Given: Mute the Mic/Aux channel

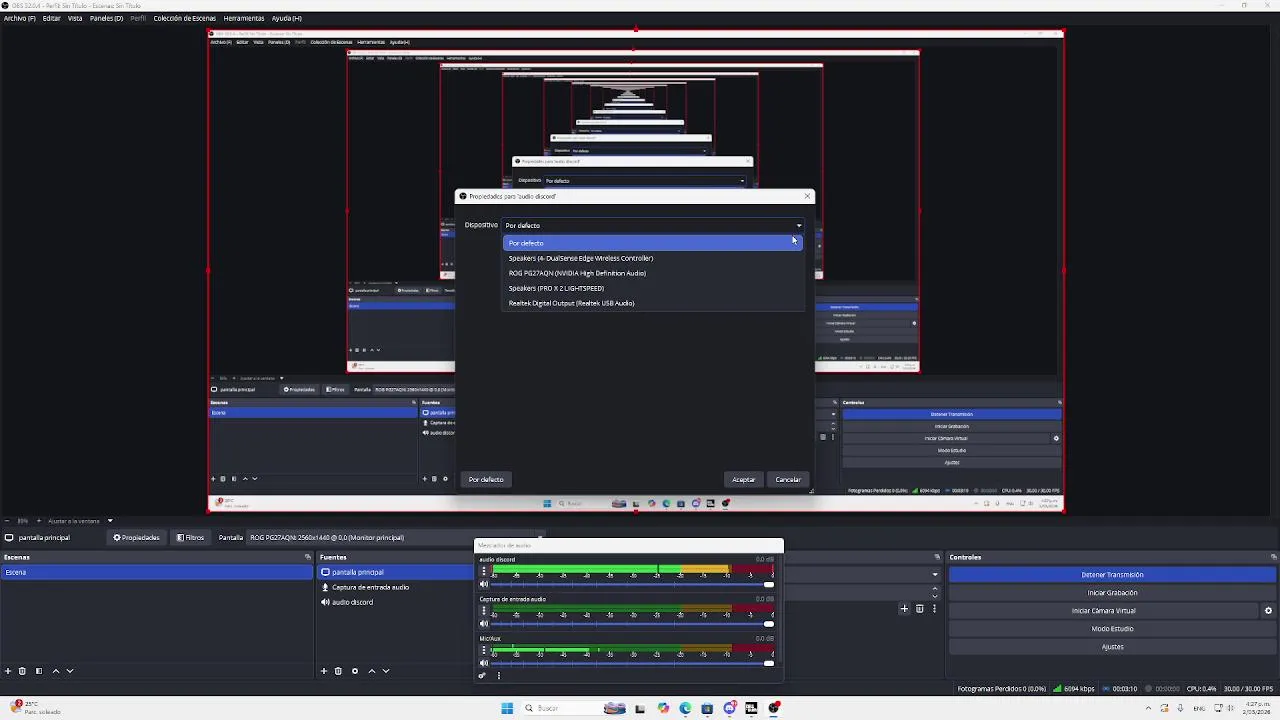Looking at the screenshot, I should (x=483, y=663).
